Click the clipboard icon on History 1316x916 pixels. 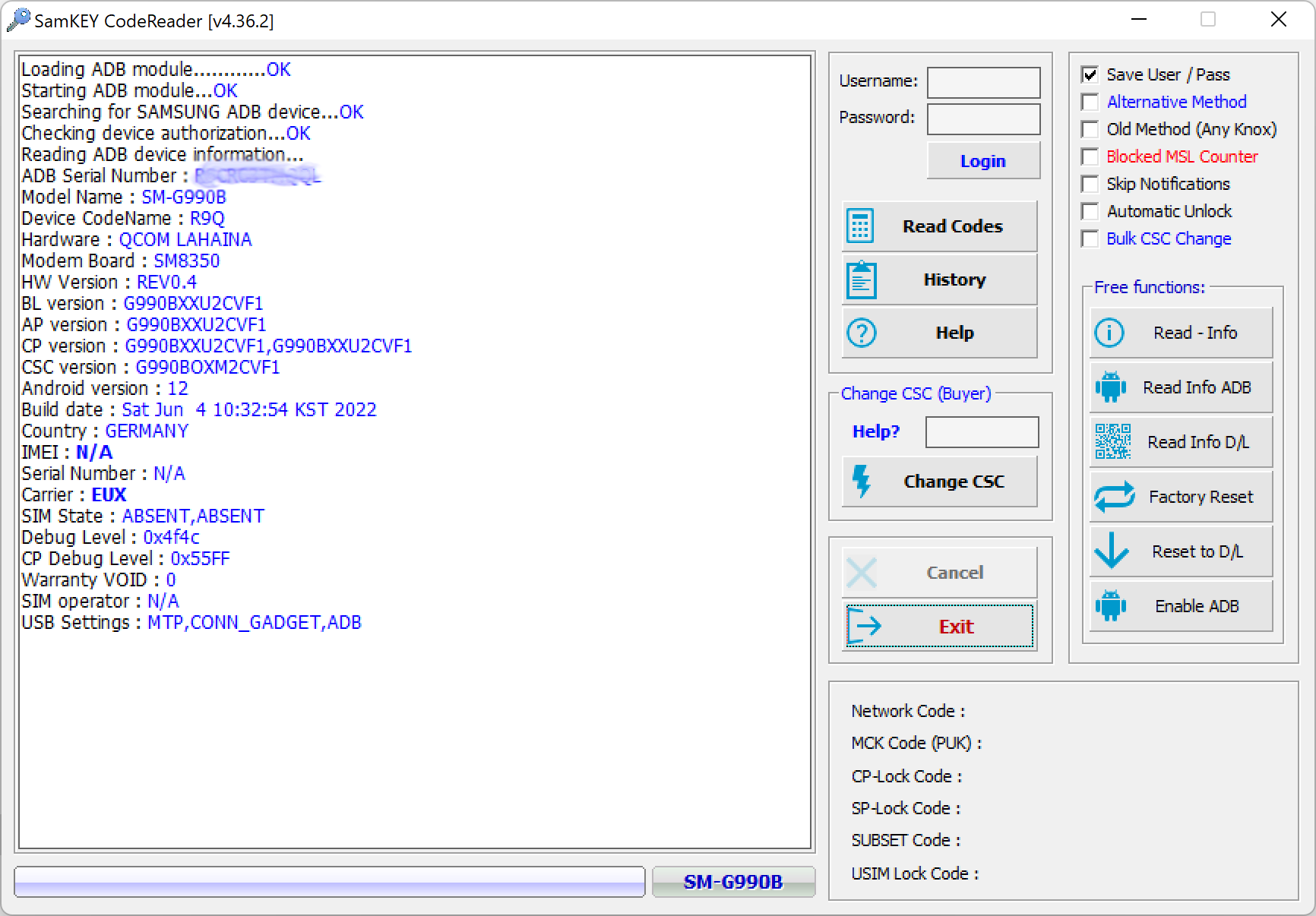pos(861,280)
